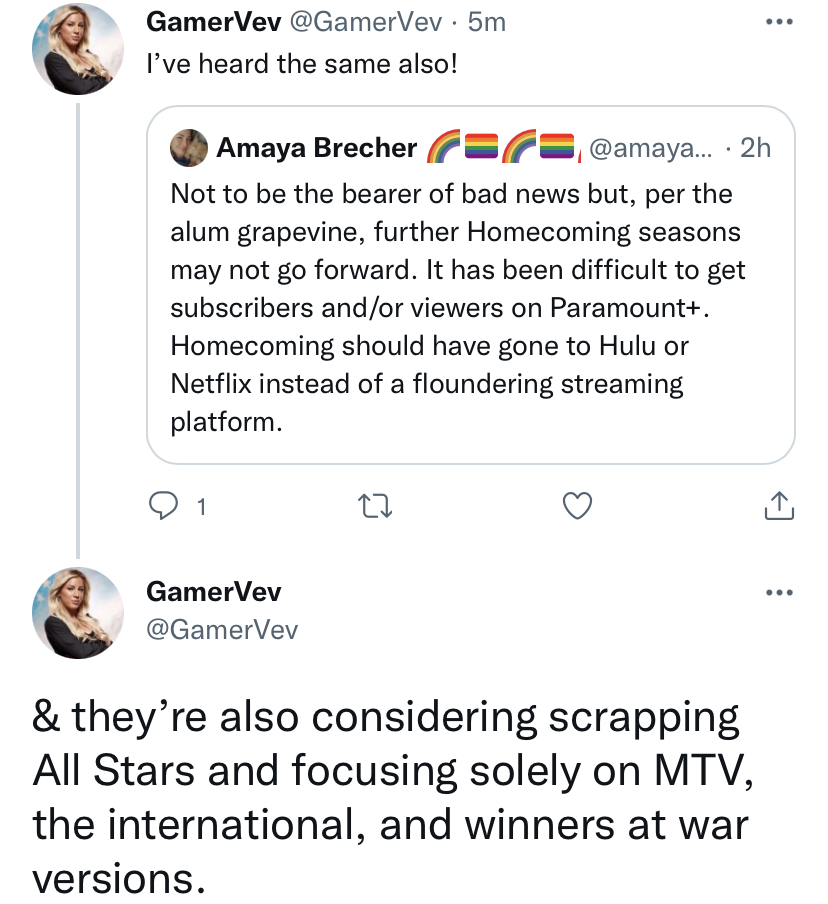Open Amaya Brecher's small profile picture
Viewport: 828px width, 904px height.
[189, 148]
